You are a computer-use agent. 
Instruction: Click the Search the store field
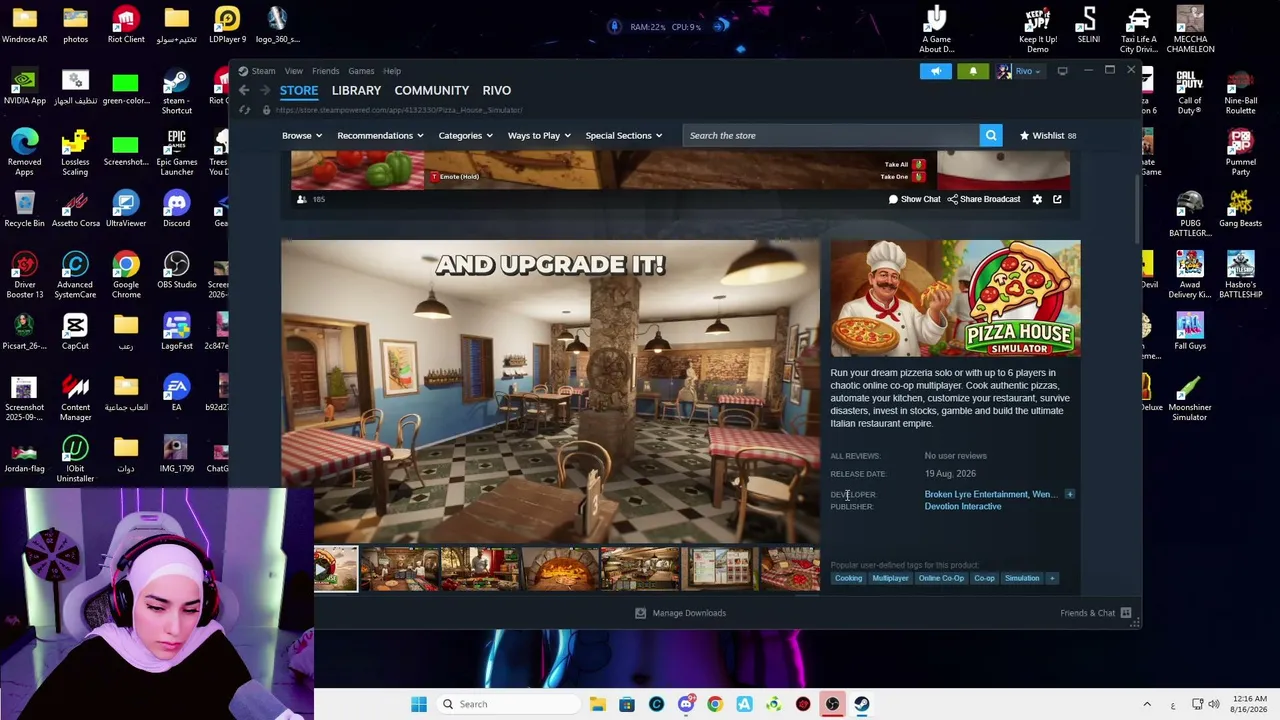click(831, 135)
